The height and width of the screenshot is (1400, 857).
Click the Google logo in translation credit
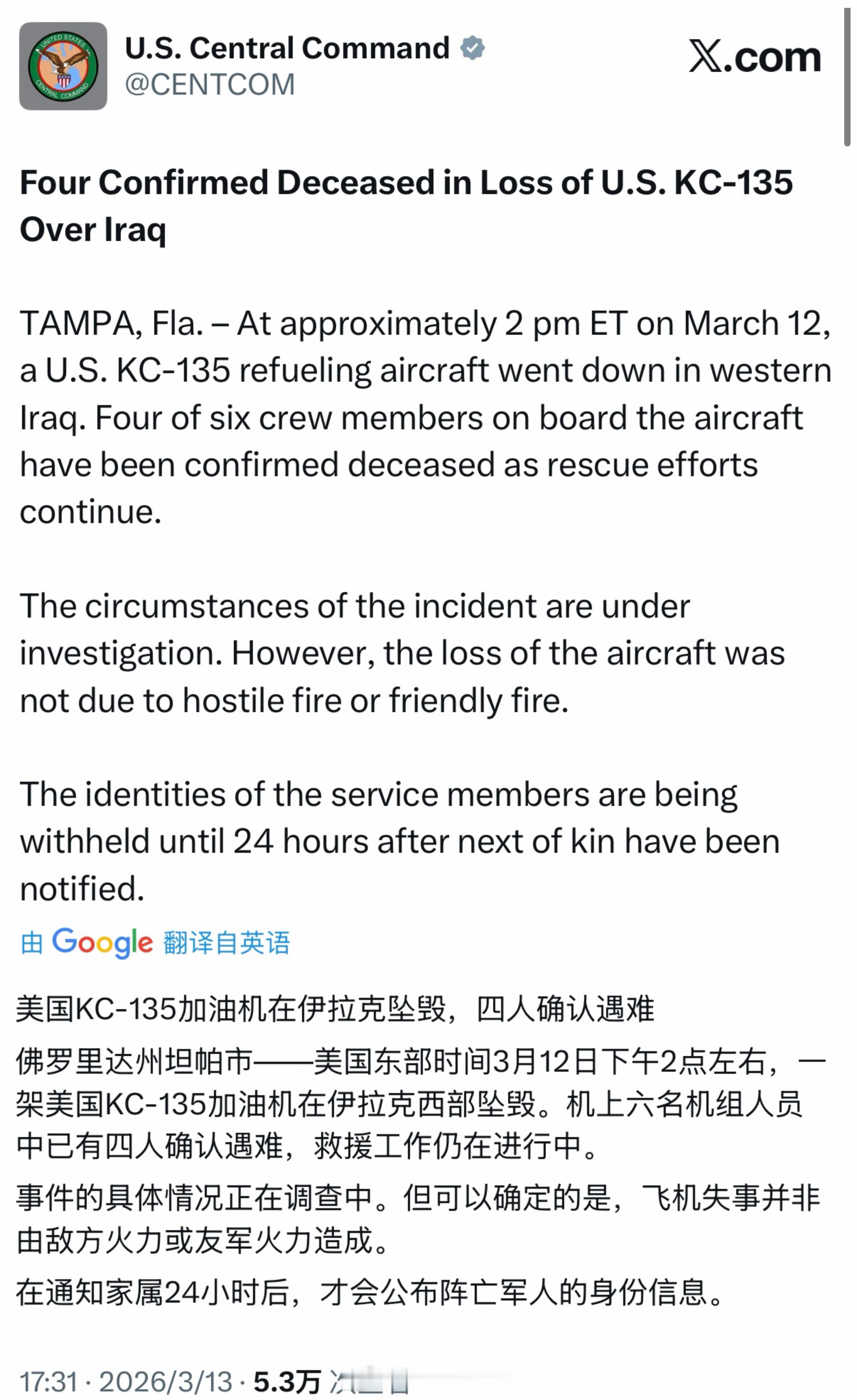[x=102, y=943]
